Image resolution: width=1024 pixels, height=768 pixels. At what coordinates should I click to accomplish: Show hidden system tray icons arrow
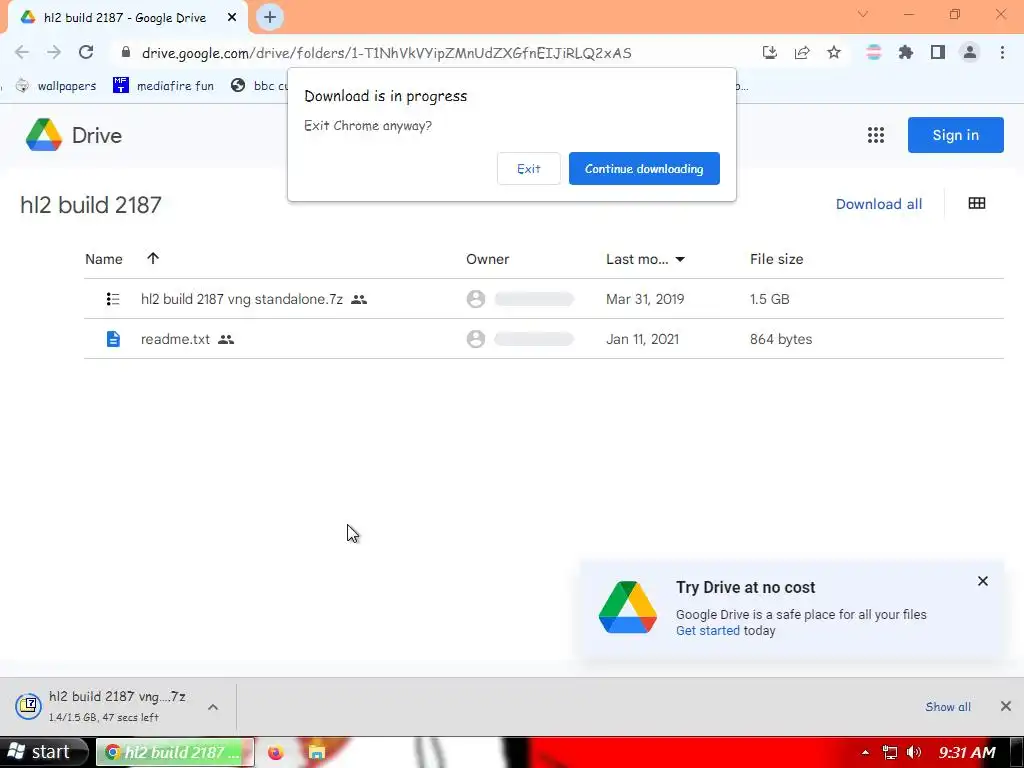click(x=865, y=753)
